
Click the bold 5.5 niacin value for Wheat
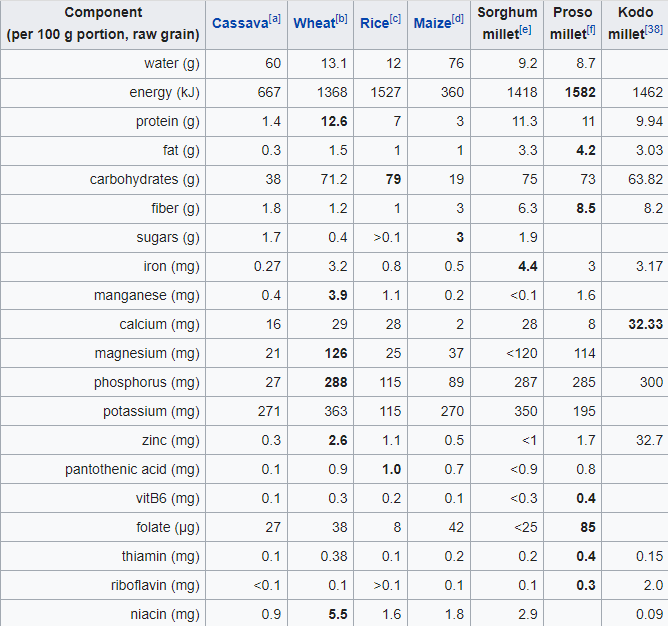click(338, 614)
